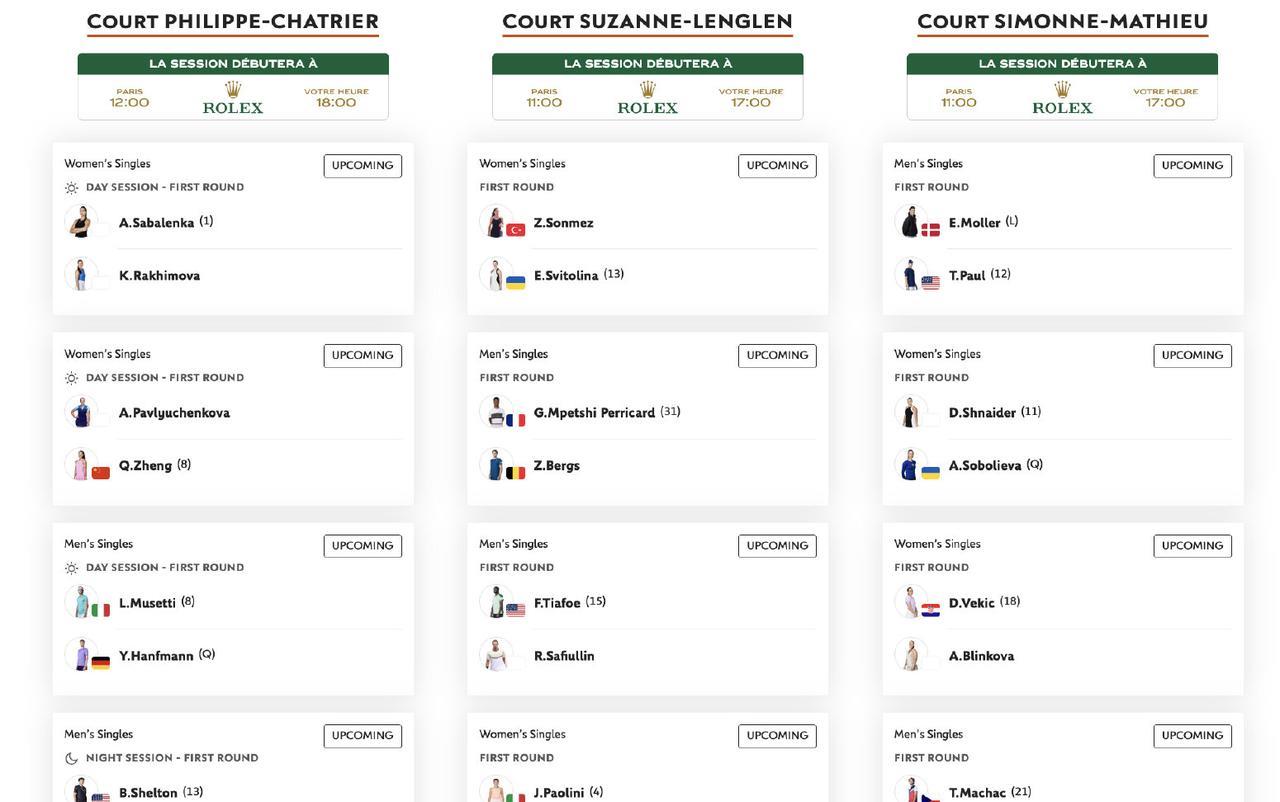
Task: Open the Court Suzanne-Lenglen heading
Action: pos(648,21)
